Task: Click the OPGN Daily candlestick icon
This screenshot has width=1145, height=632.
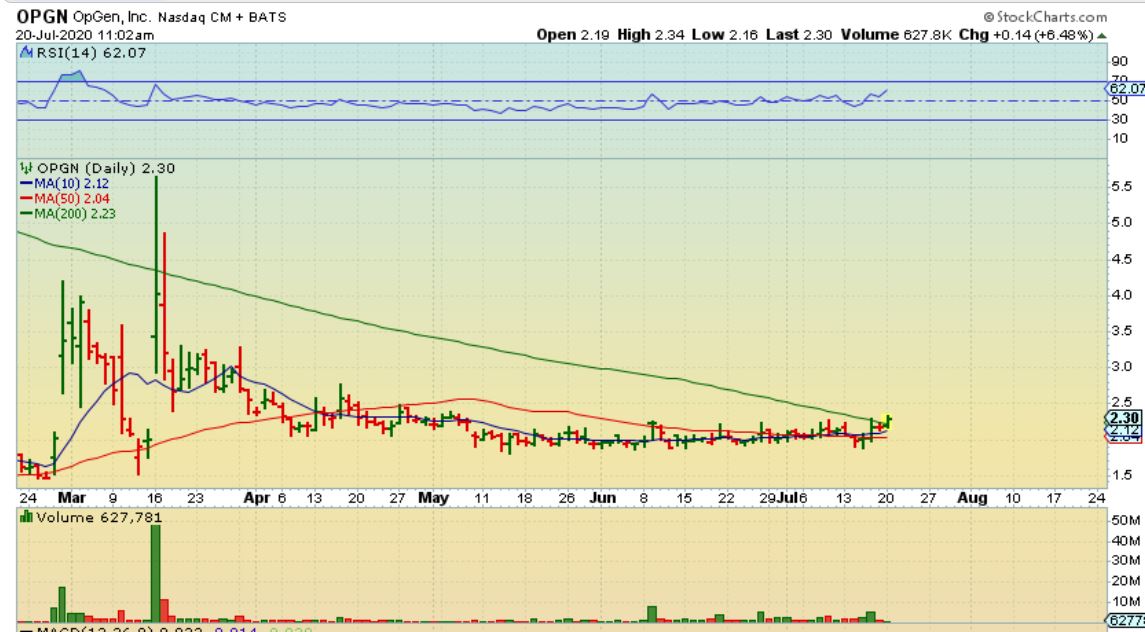Action: pos(27,169)
